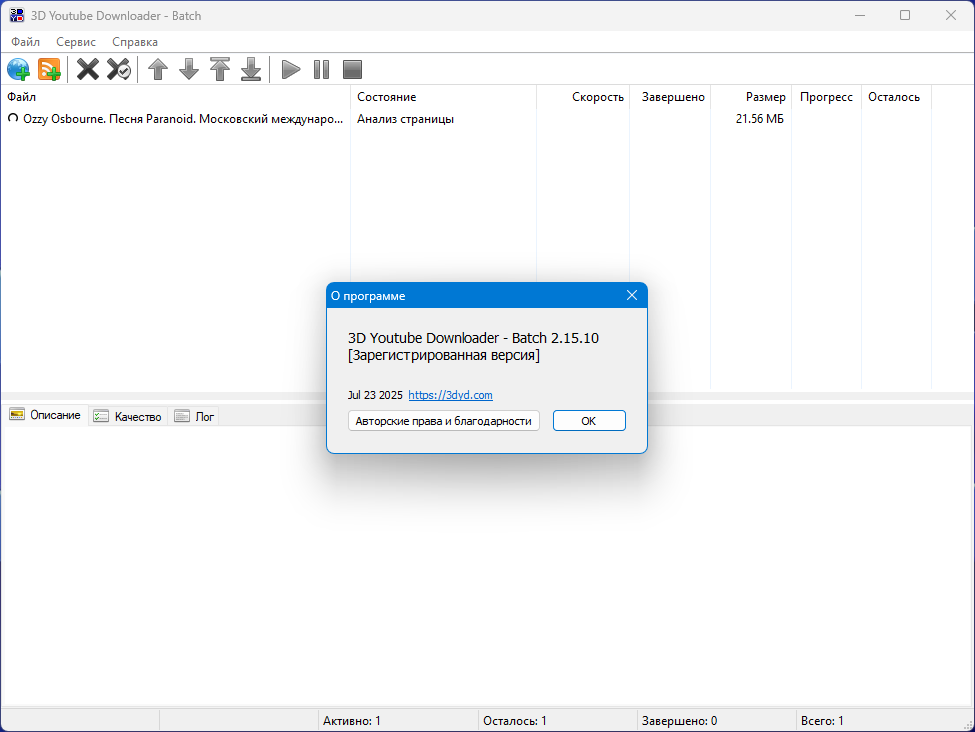The width and height of the screenshot is (975, 732).
Task: Click the app icon in the title bar
Action: (17, 16)
